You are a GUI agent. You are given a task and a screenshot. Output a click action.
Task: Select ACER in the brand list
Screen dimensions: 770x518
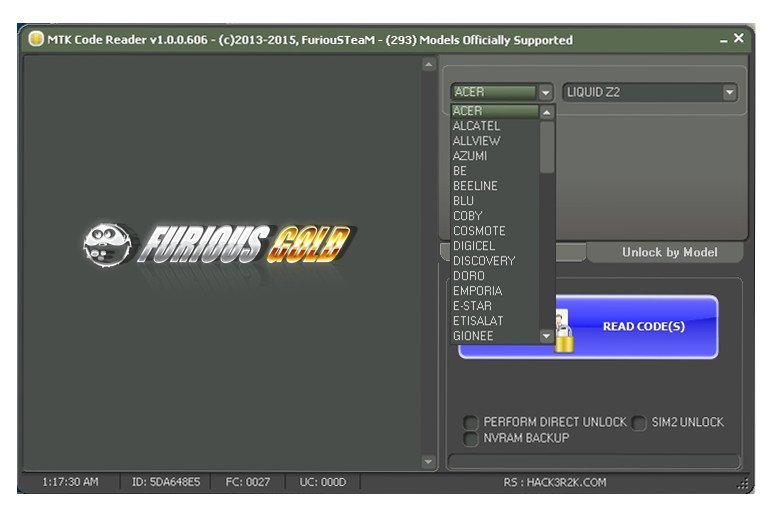[495, 111]
